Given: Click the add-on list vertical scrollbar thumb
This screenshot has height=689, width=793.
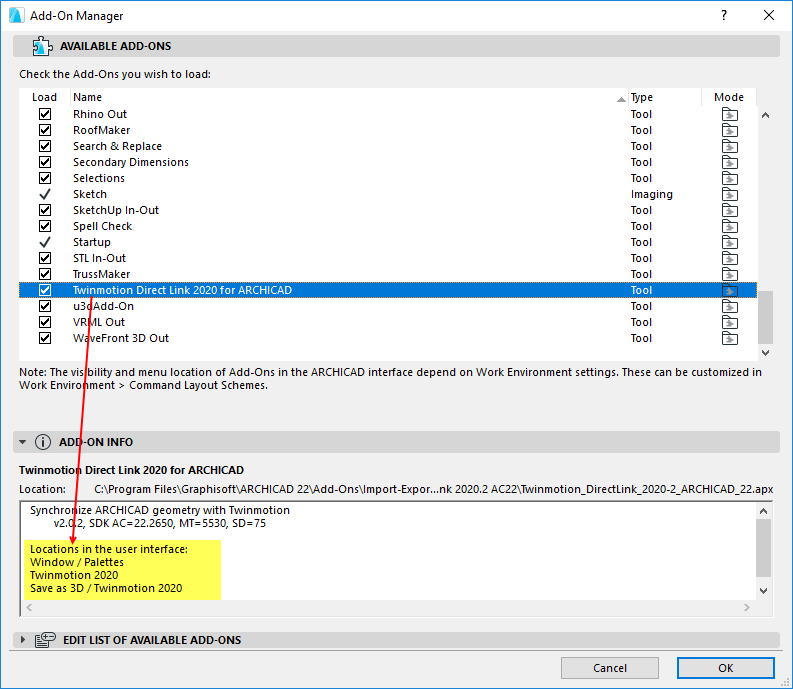Looking at the screenshot, I should 765,317.
